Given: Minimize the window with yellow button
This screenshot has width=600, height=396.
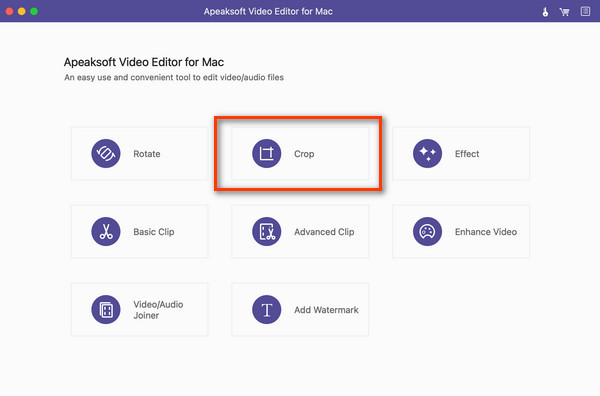Looking at the screenshot, I should [x=22, y=11].
